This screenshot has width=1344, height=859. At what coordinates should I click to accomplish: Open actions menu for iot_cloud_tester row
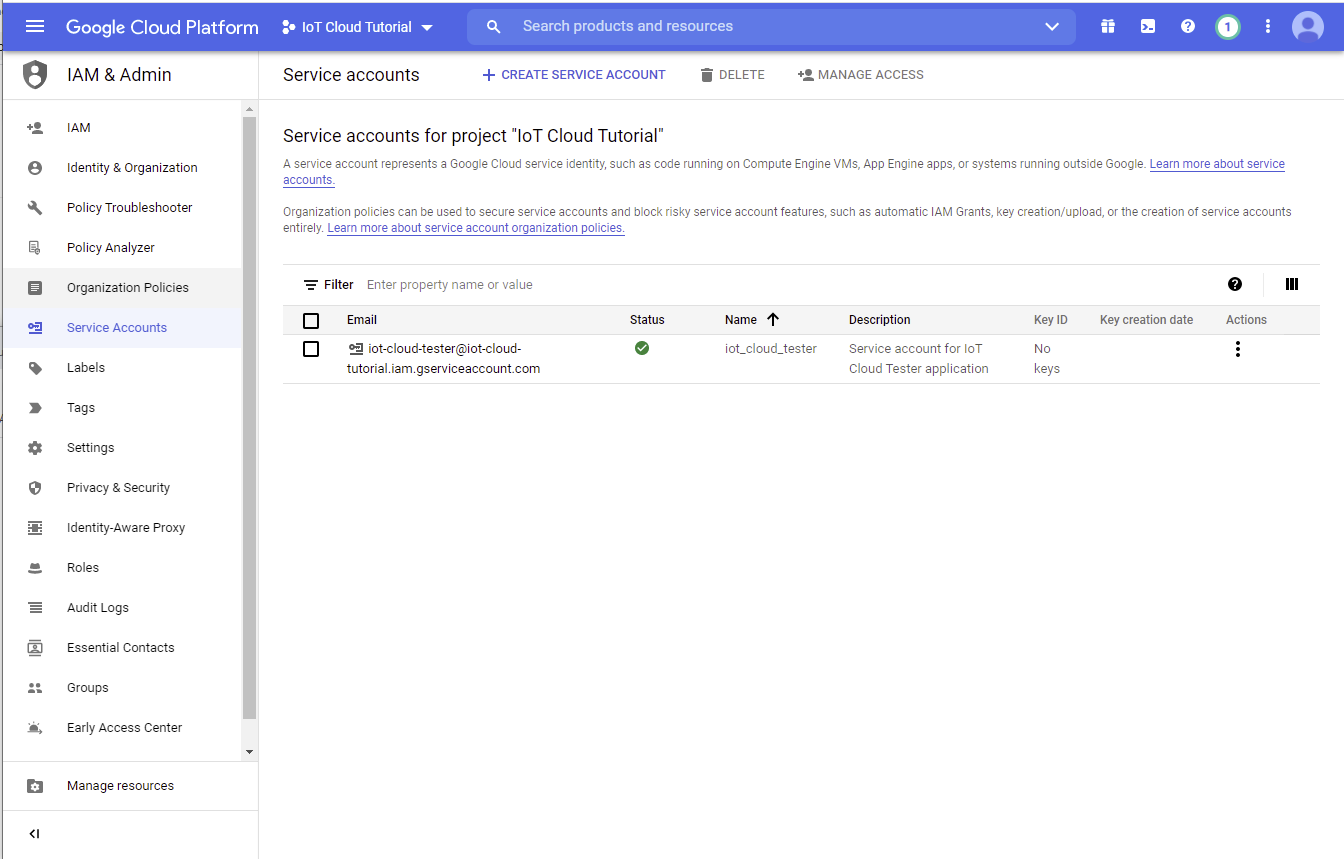pyautogui.click(x=1238, y=349)
